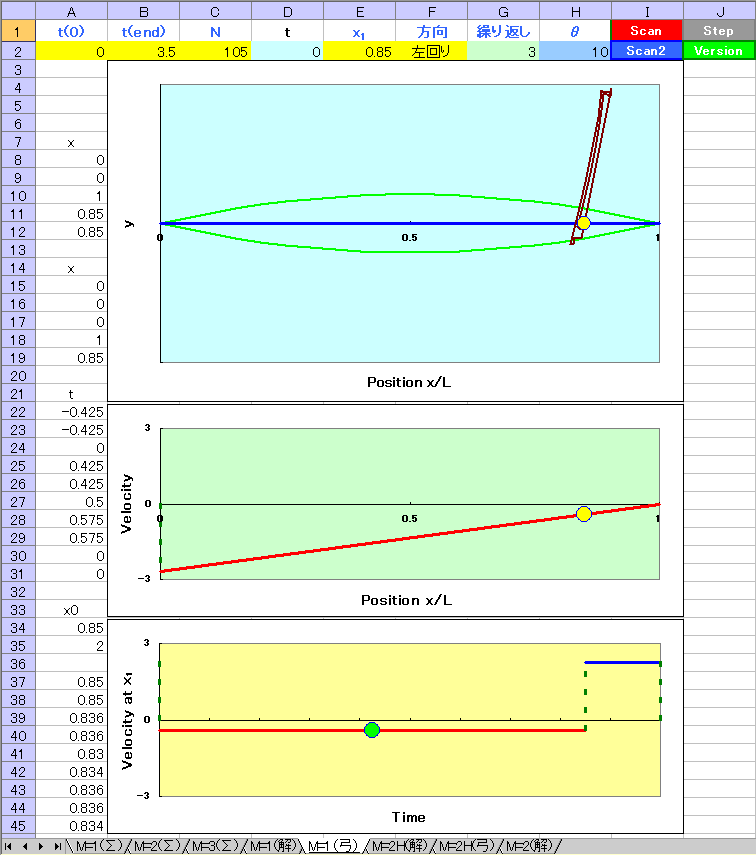Open the M=2H(解) sheet tab
The width and height of the screenshot is (756, 855).
[400, 846]
